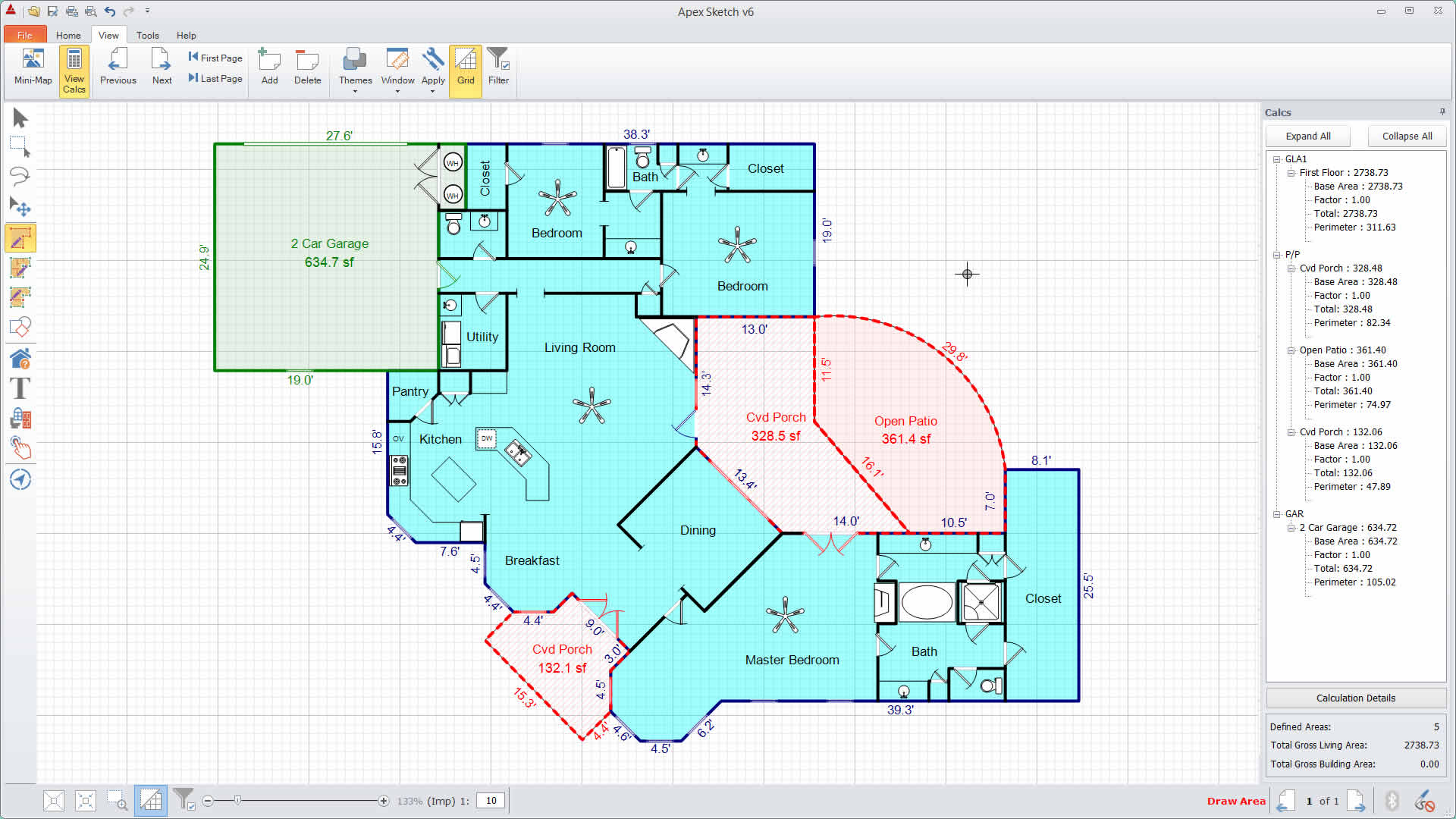The width and height of the screenshot is (1456, 819).
Task: Open the File menu
Action: click(x=24, y=35)
